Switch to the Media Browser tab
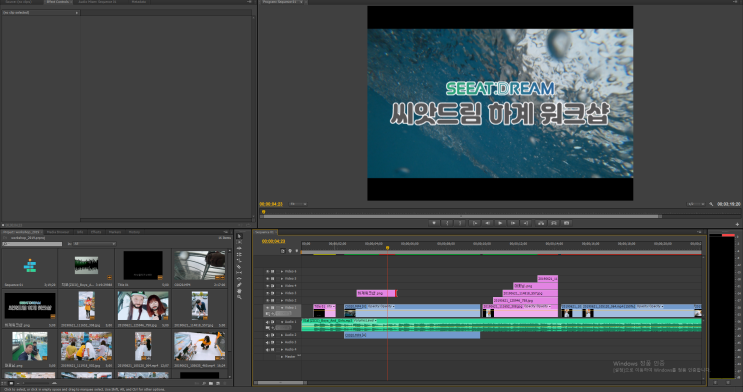This screenshot has height=392, width=743. [58, 232]
